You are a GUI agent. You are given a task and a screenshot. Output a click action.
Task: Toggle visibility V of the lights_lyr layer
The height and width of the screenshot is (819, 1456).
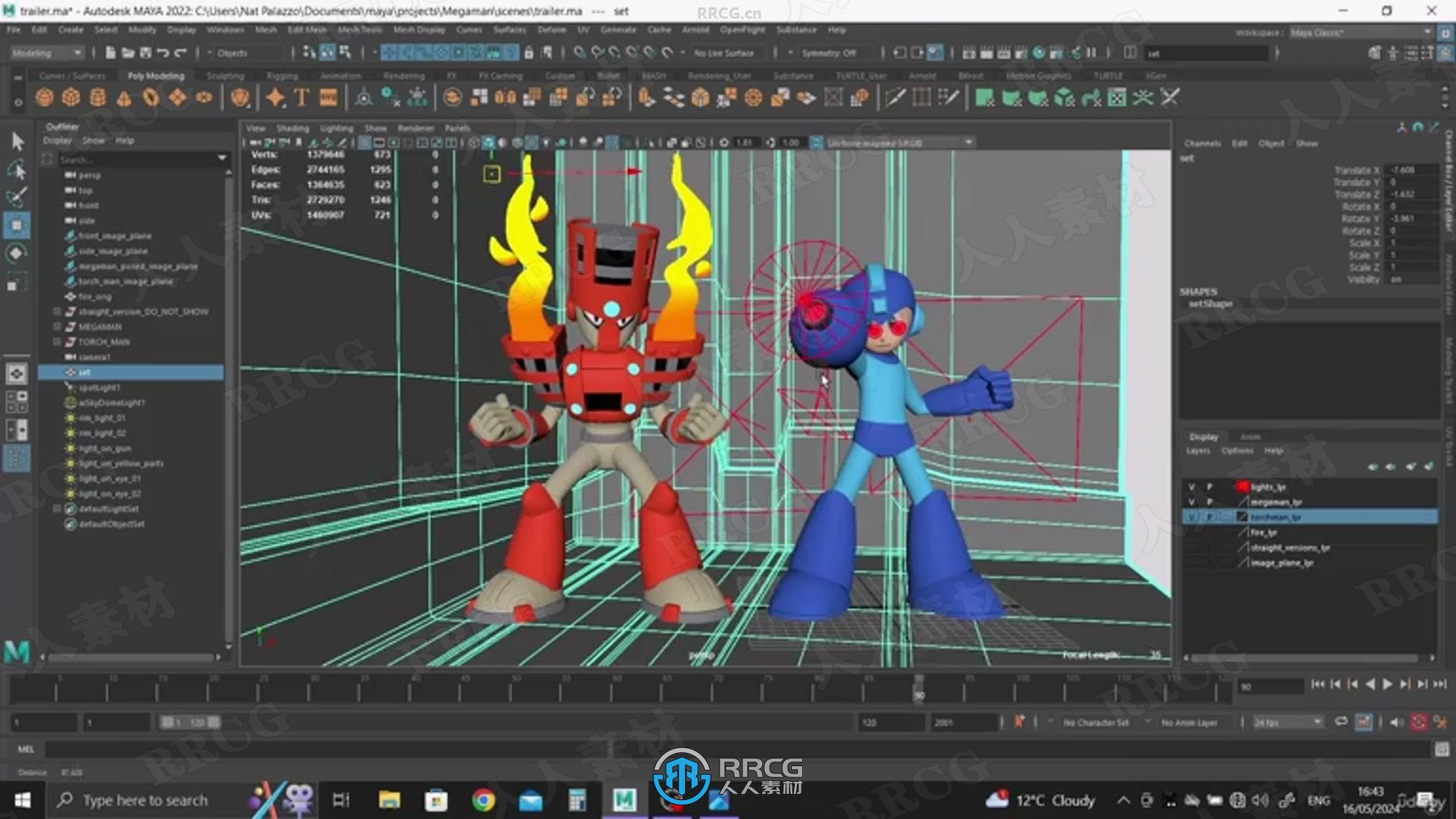[x=1191, y=487]
